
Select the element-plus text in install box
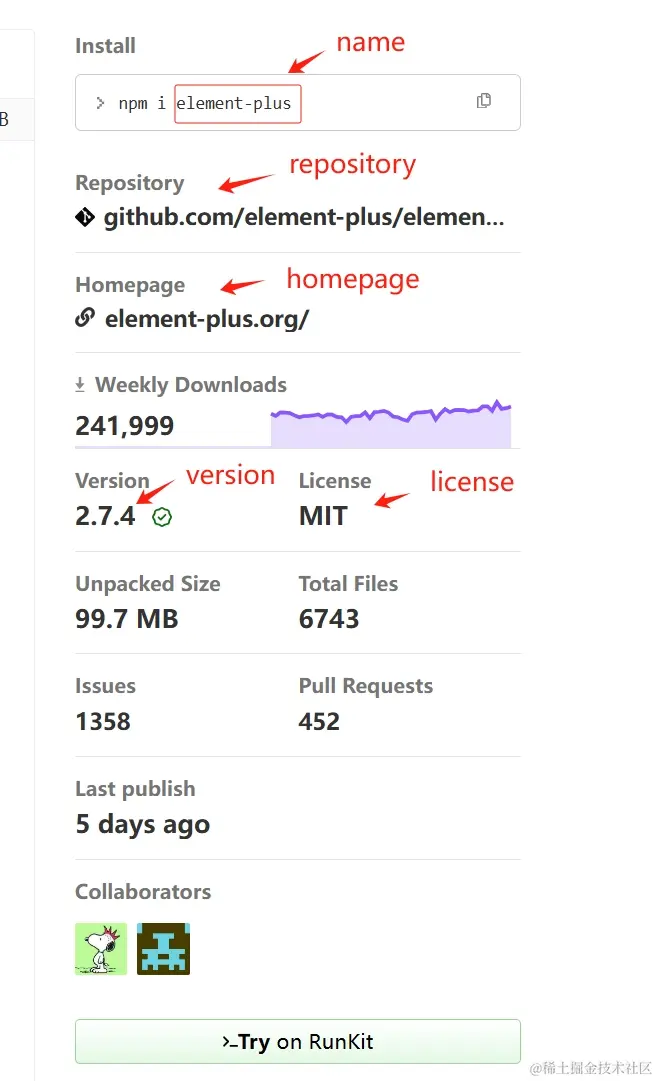(x=234, y=103)
